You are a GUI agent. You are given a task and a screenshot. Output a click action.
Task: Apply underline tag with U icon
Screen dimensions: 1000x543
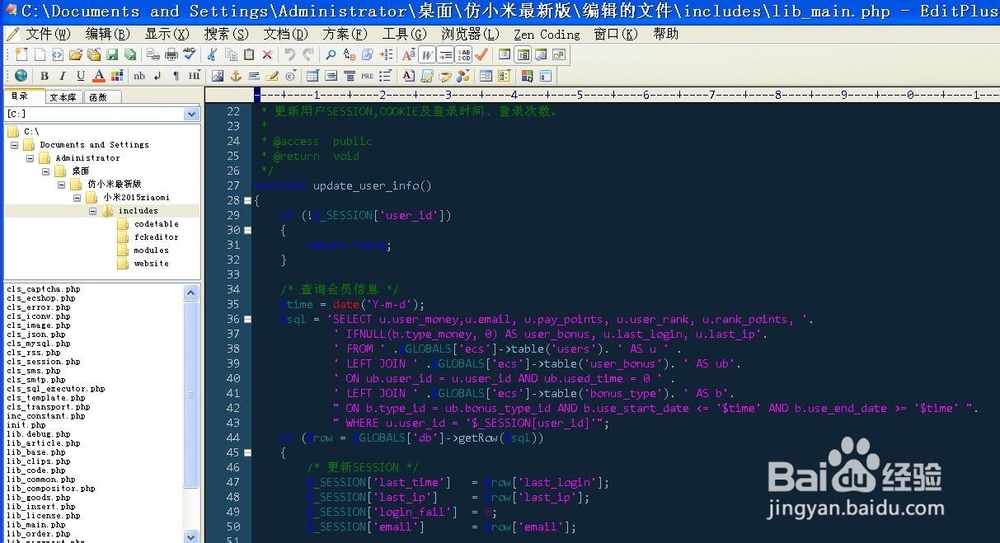(80, 76)
